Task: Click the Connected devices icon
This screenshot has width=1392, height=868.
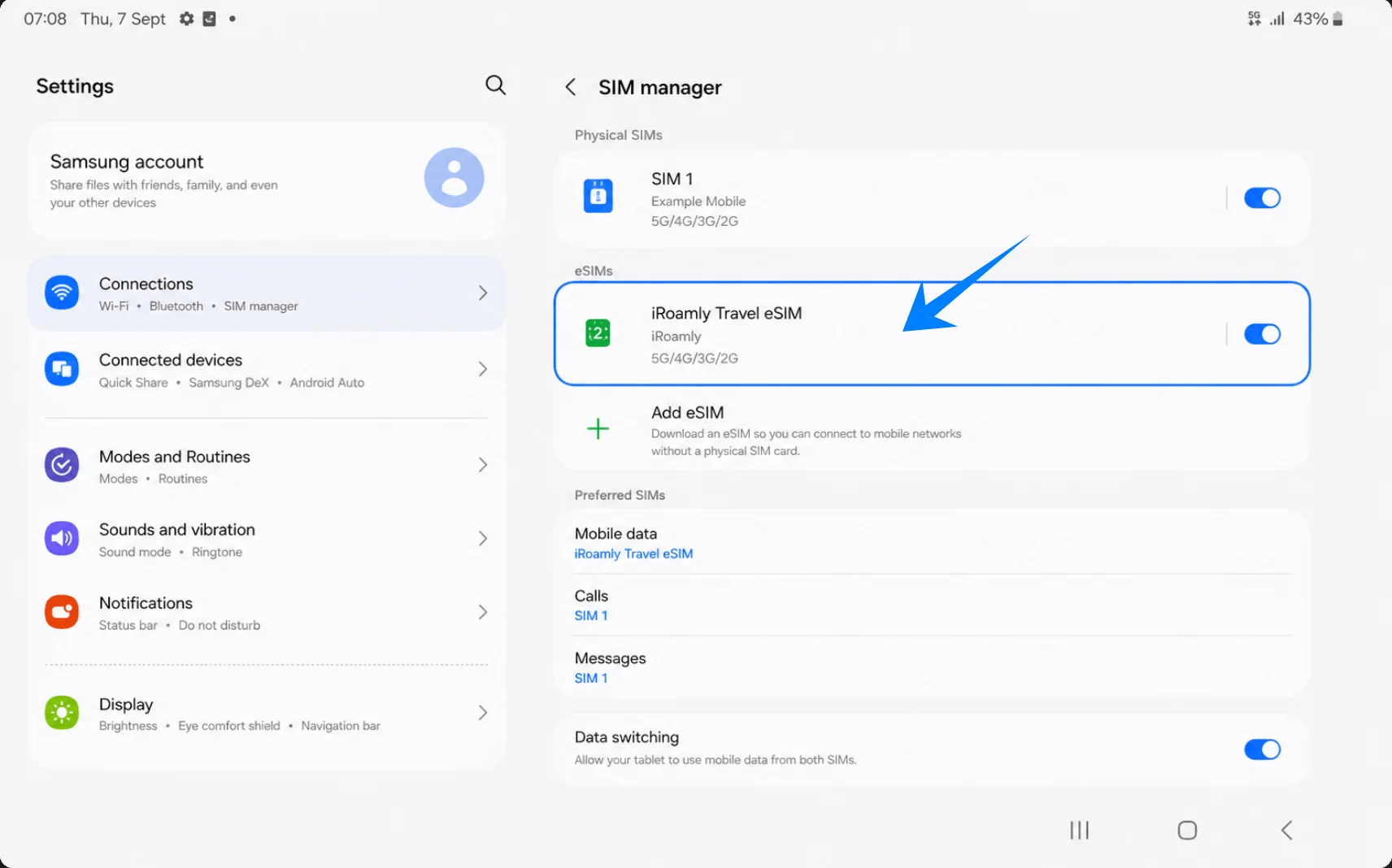Action: point(62,369)
